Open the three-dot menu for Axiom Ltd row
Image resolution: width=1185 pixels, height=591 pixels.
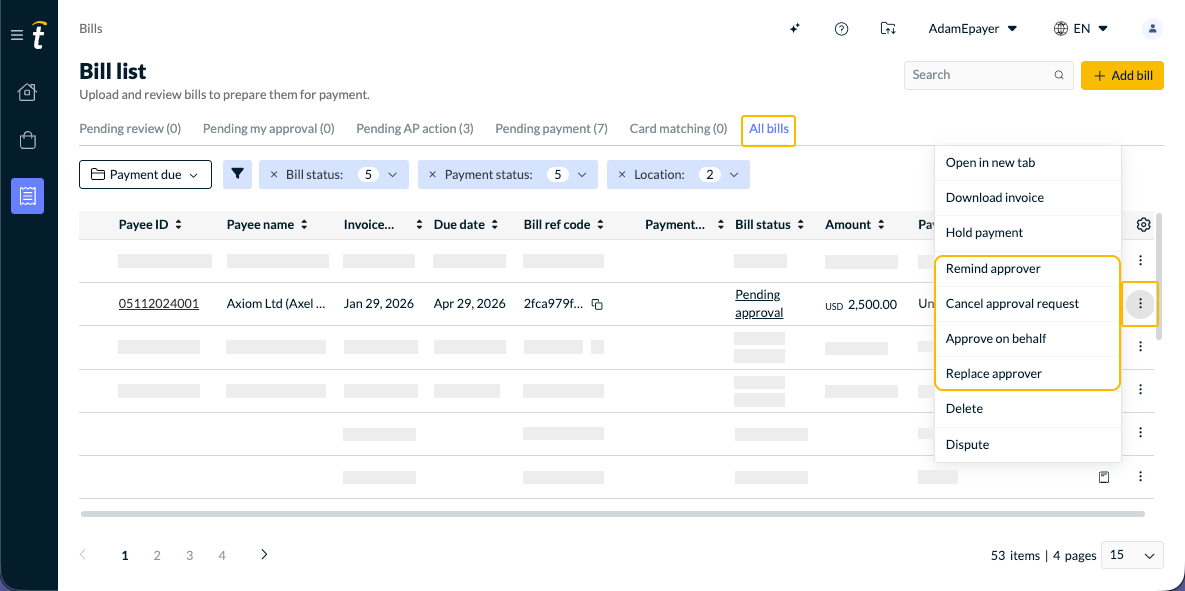coord(1140,304)
